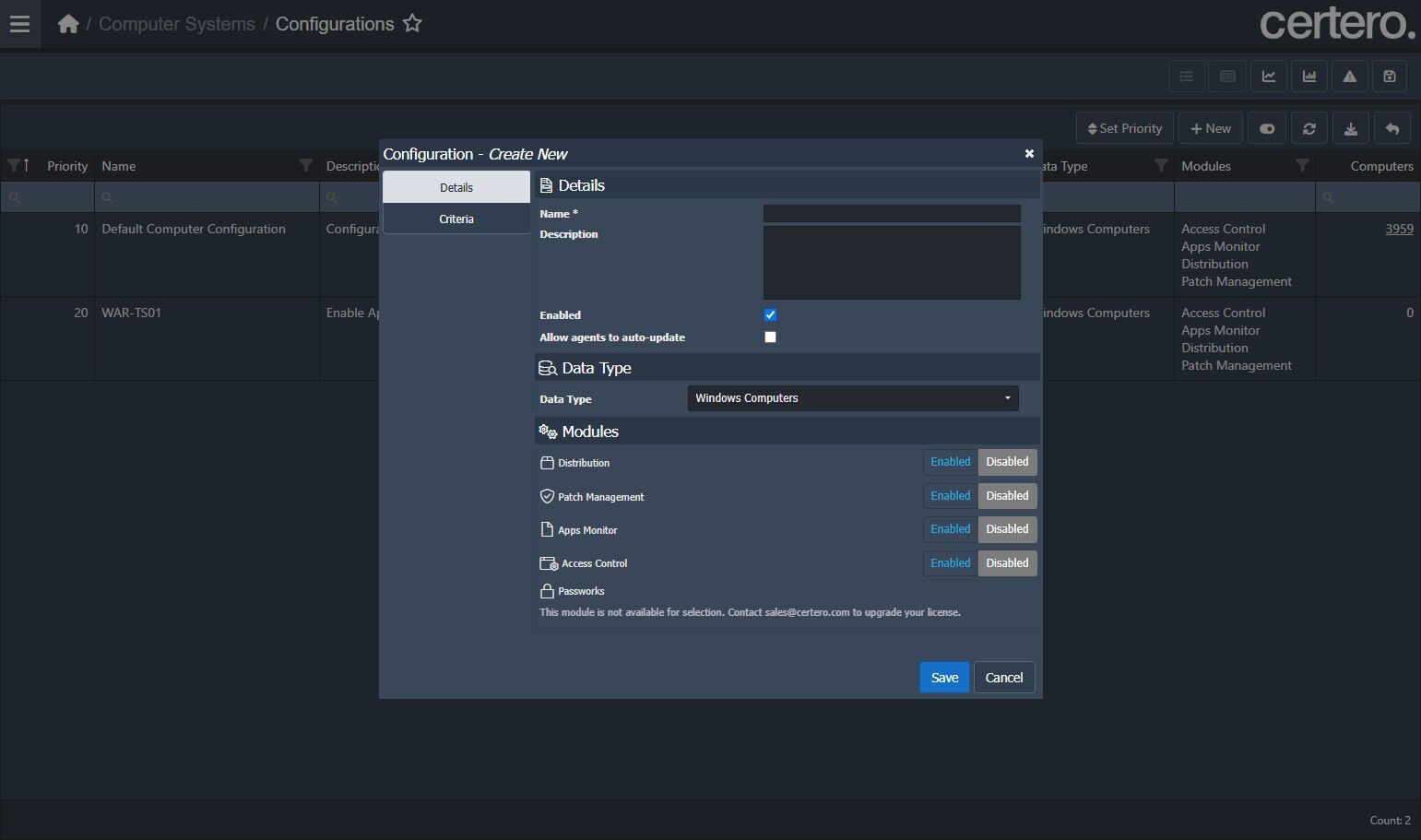Set Distribution module to Enabled
The height and width of the screenshot is (840, 1421).
[950, 462]
